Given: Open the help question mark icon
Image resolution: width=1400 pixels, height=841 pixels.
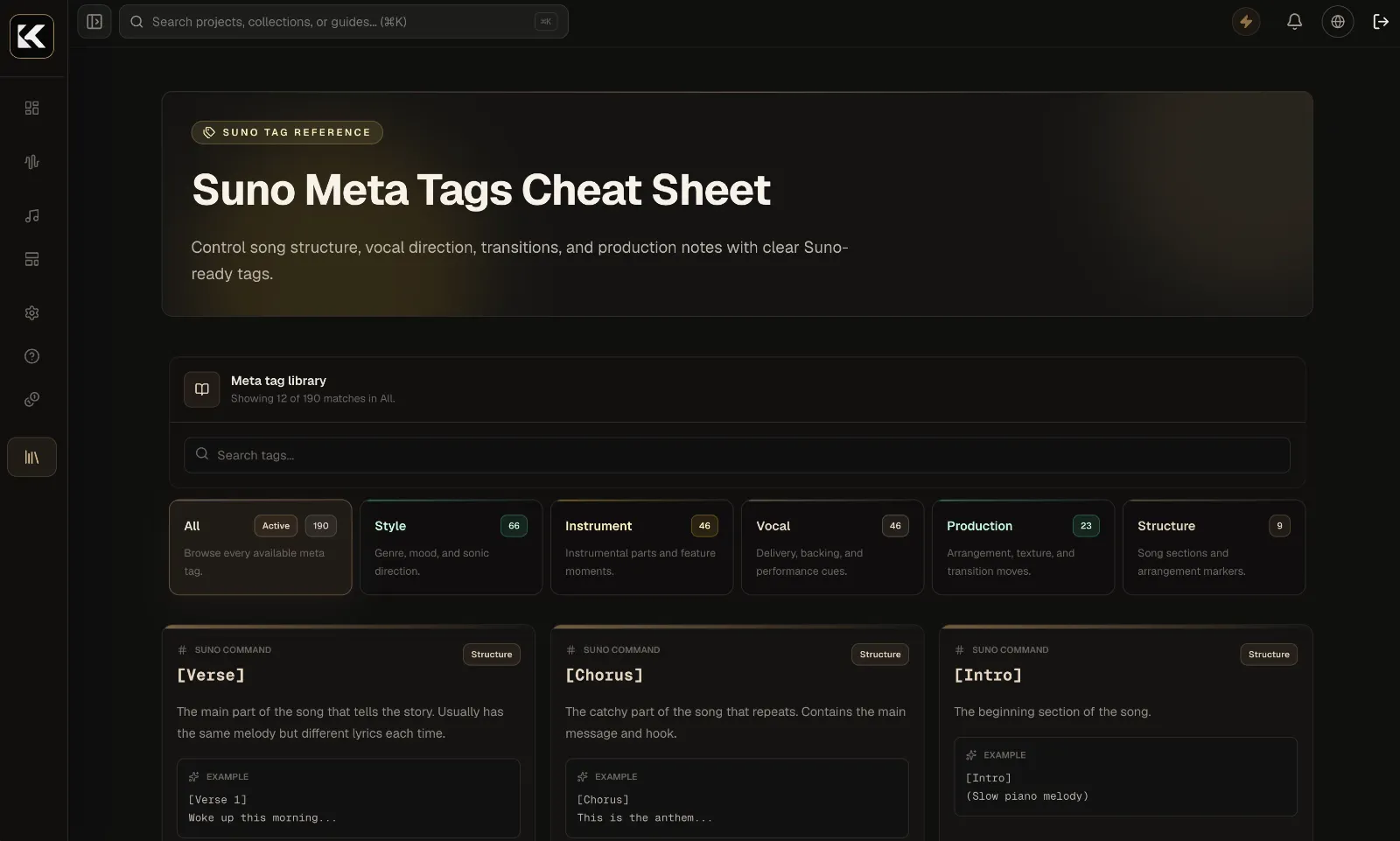Looking at the screenshot, I should 32,356.
